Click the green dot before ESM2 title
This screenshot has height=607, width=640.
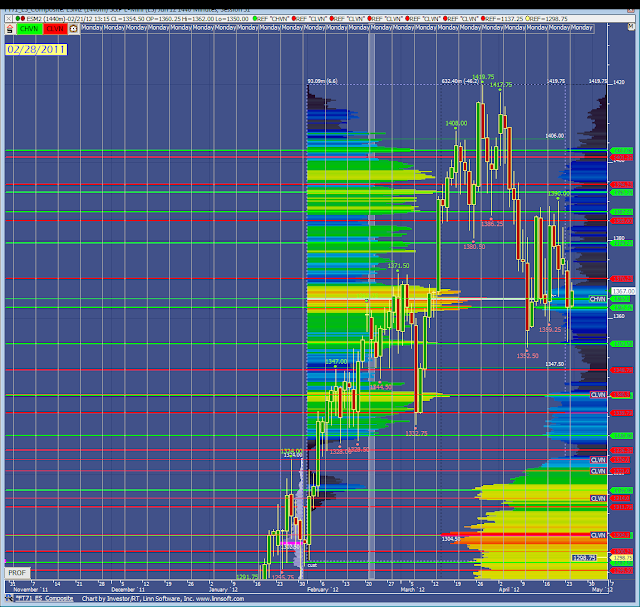click(x=18, y=19)
